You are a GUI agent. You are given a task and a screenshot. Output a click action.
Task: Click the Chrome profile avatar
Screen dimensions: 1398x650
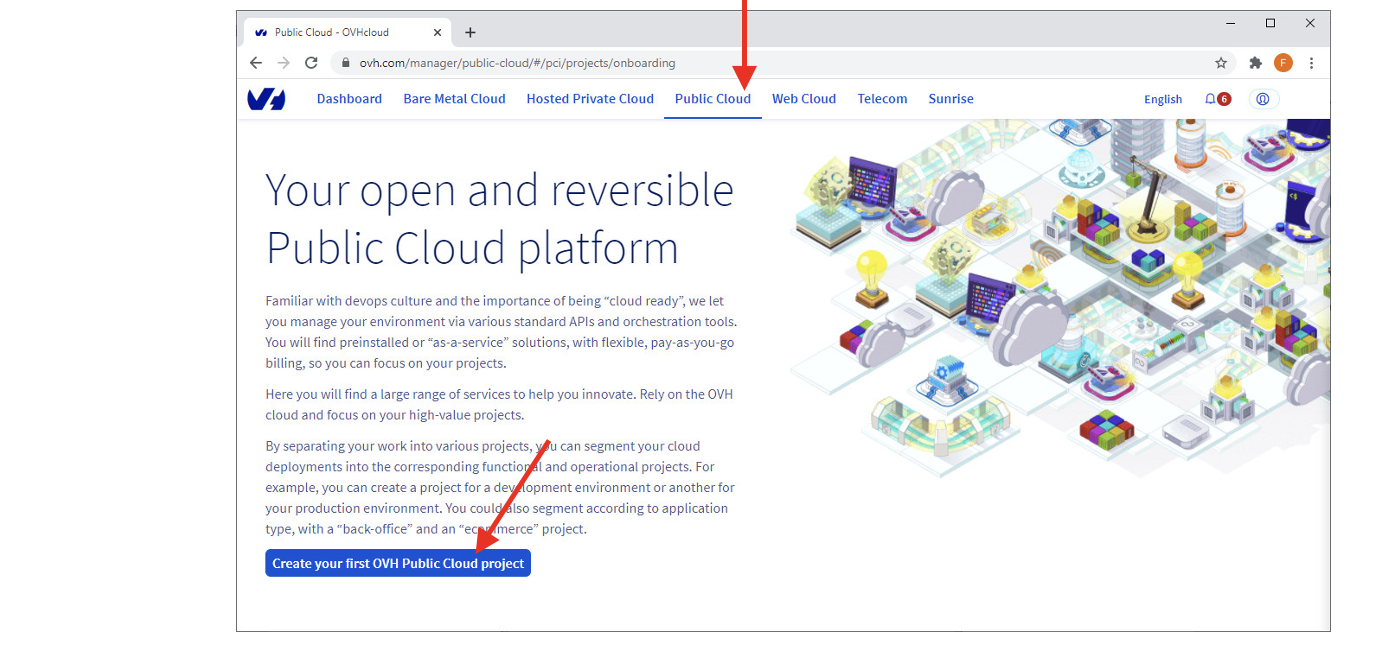click(x=1283, y=63)
